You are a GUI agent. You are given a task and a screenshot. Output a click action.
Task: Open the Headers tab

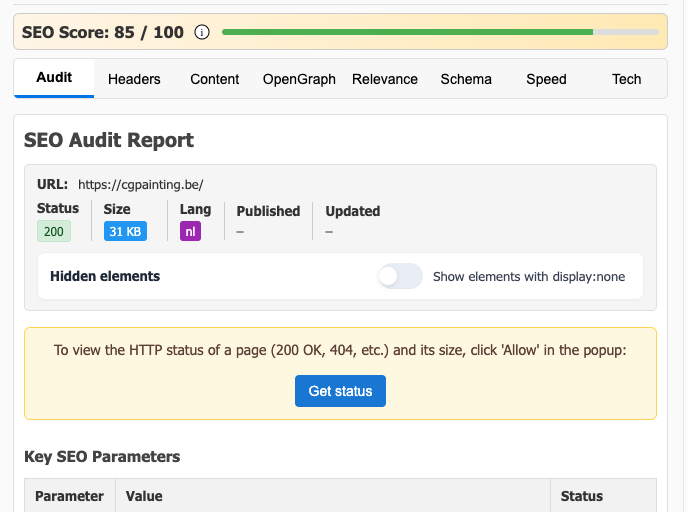[x=134, y=79]
